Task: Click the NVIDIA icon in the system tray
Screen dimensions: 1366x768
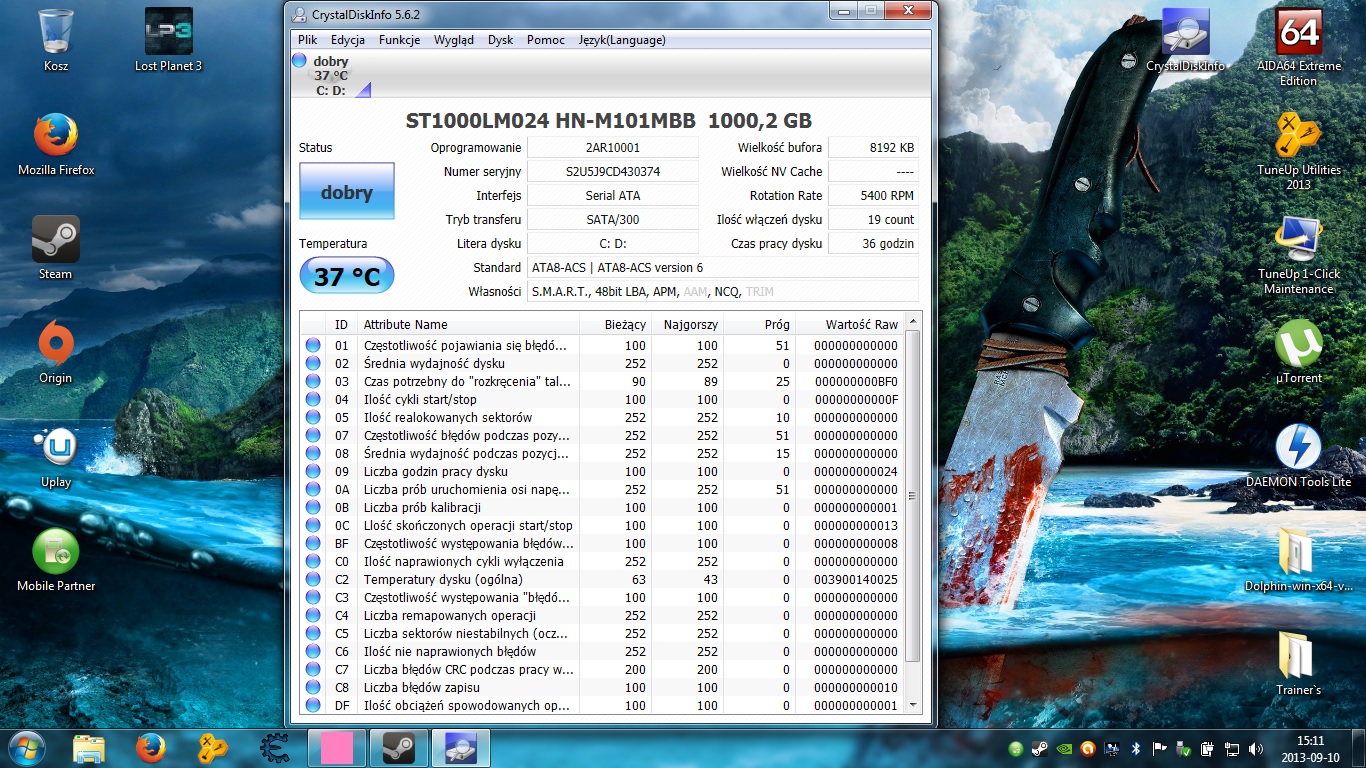Action: 1063,748
